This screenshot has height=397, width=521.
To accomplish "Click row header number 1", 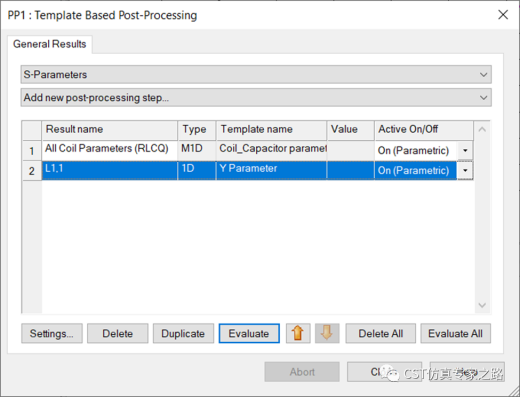I will tap(32, 151).
